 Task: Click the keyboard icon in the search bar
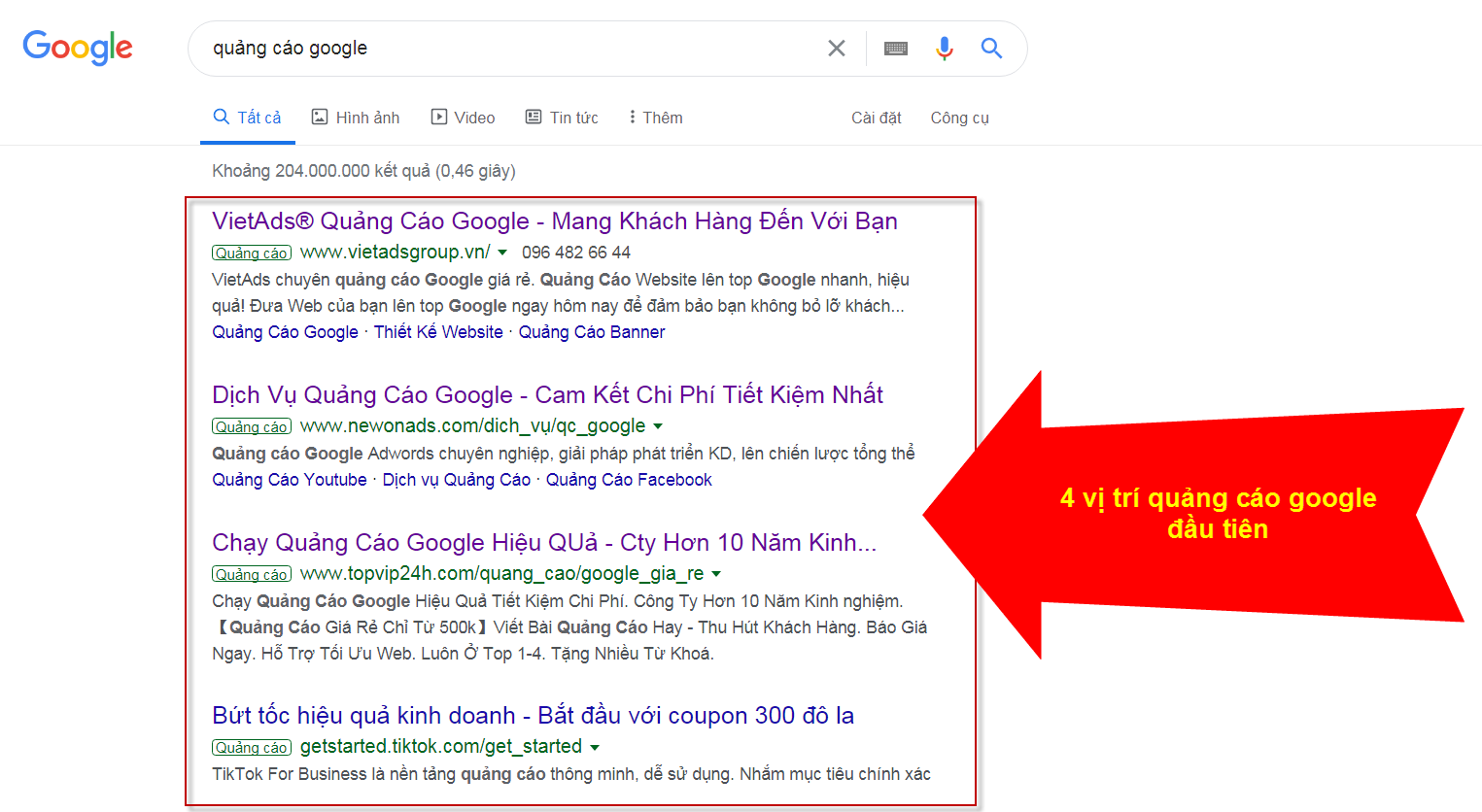[894, 47]
